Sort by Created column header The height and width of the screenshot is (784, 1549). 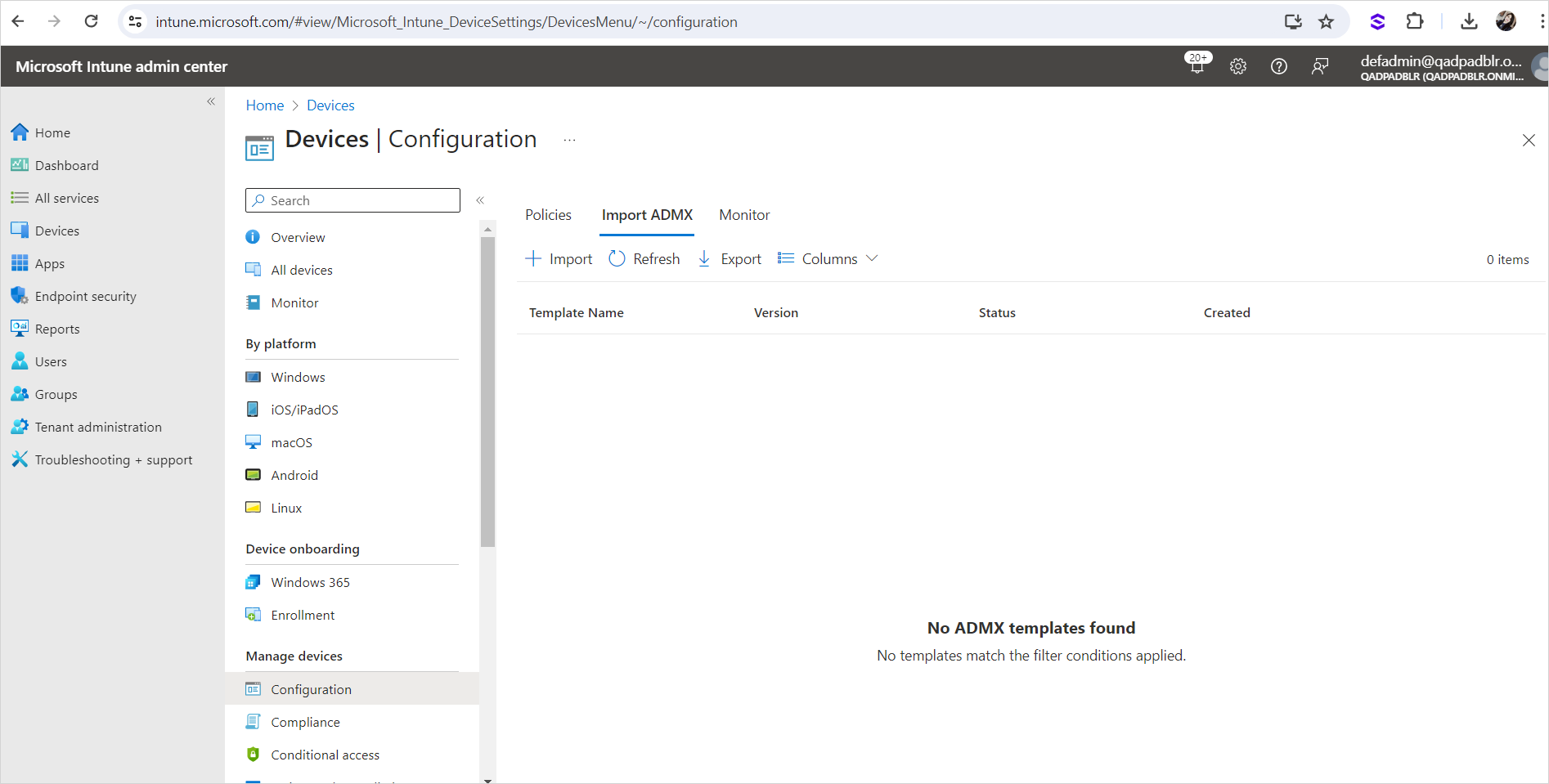tap(1227, 313)
